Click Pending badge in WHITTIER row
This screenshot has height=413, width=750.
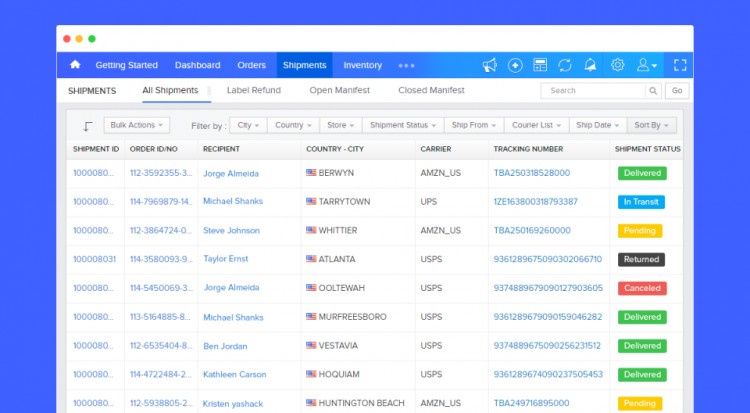640,231
